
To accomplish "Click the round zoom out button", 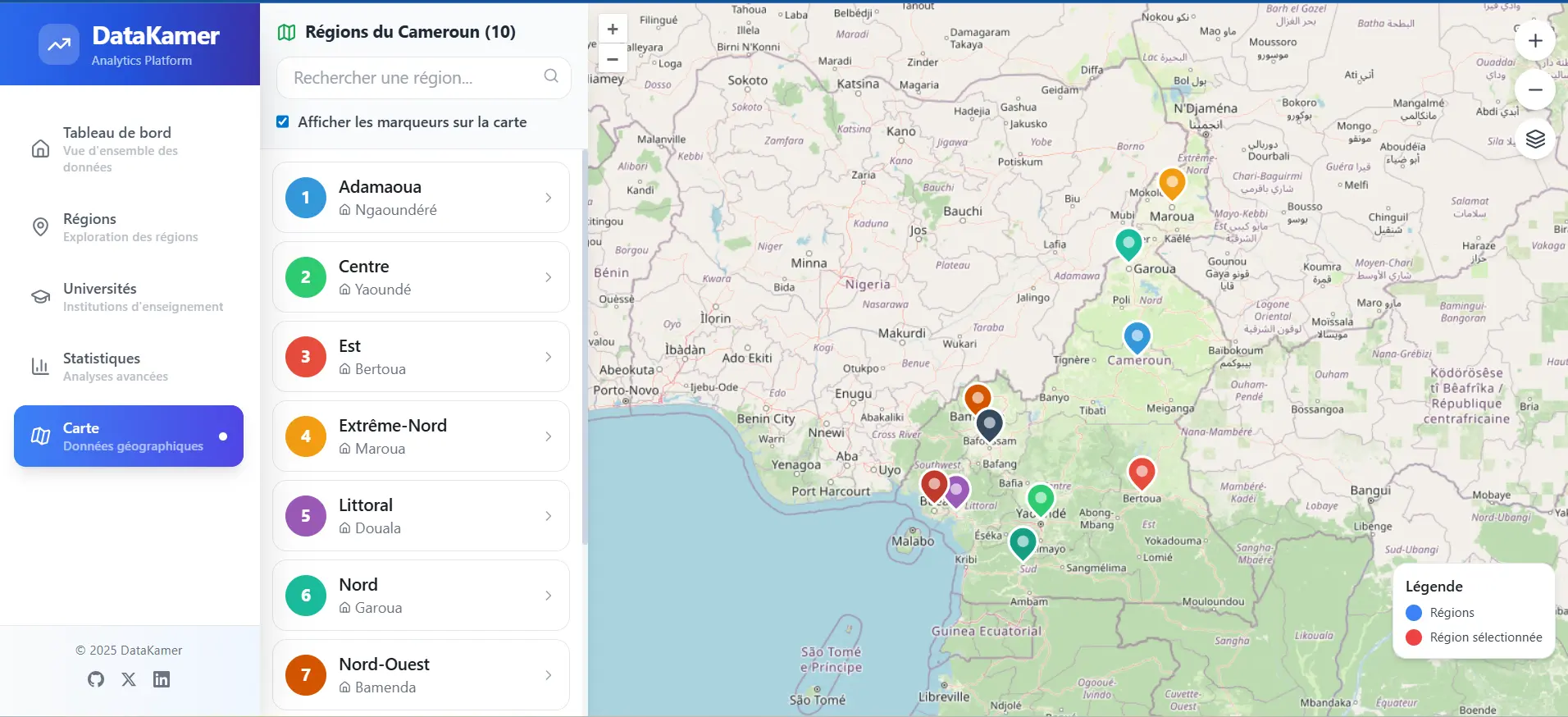I will tap(1535, 90).
